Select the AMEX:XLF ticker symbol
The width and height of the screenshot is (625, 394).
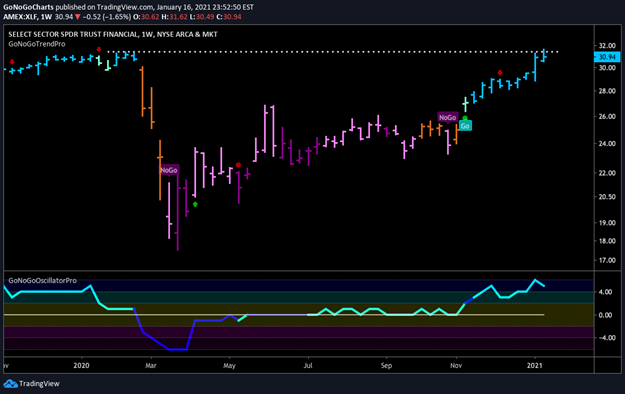[x=21, y=17]
